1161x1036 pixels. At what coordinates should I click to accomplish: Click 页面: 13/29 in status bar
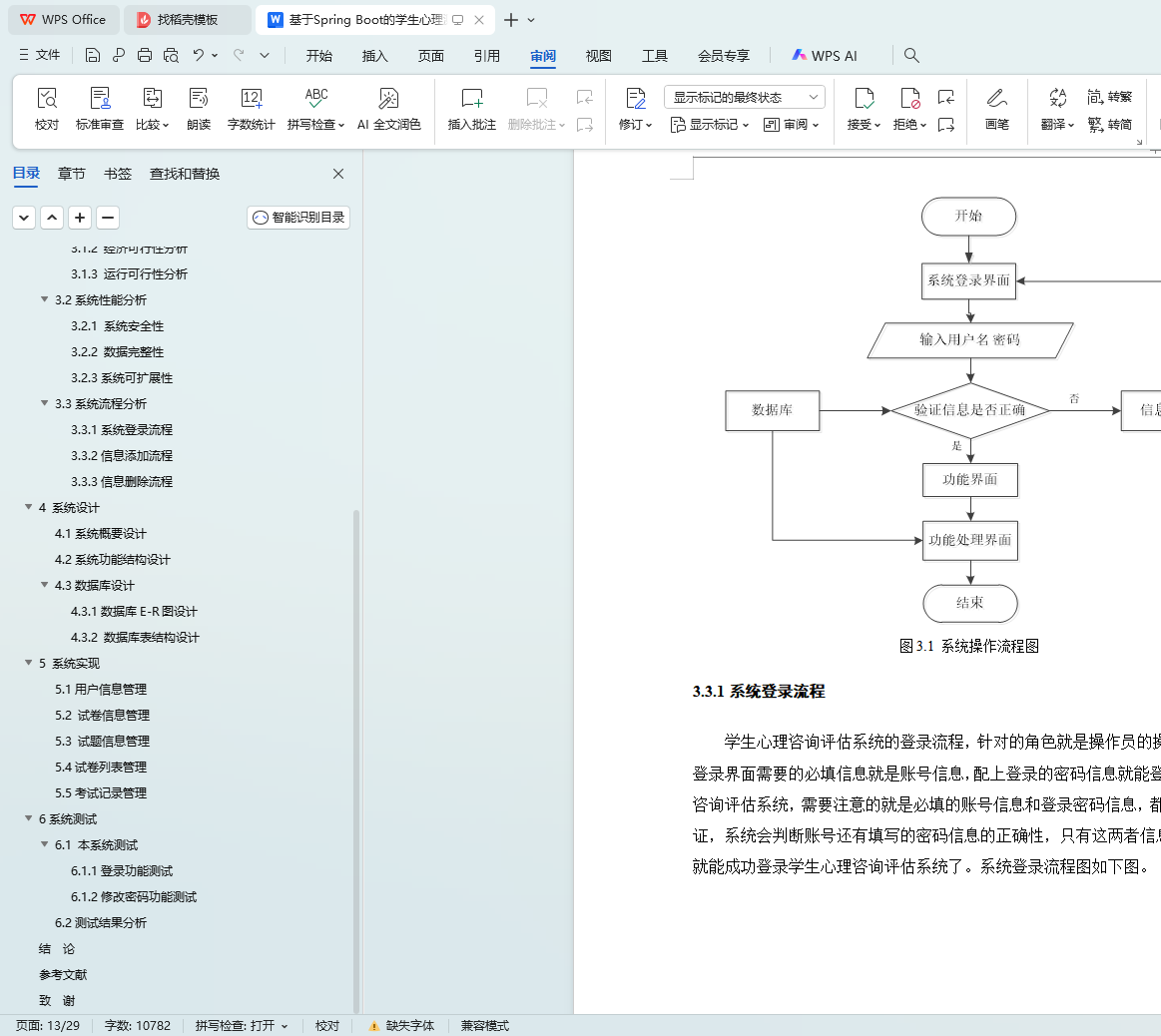click(x=48, y=1026)
